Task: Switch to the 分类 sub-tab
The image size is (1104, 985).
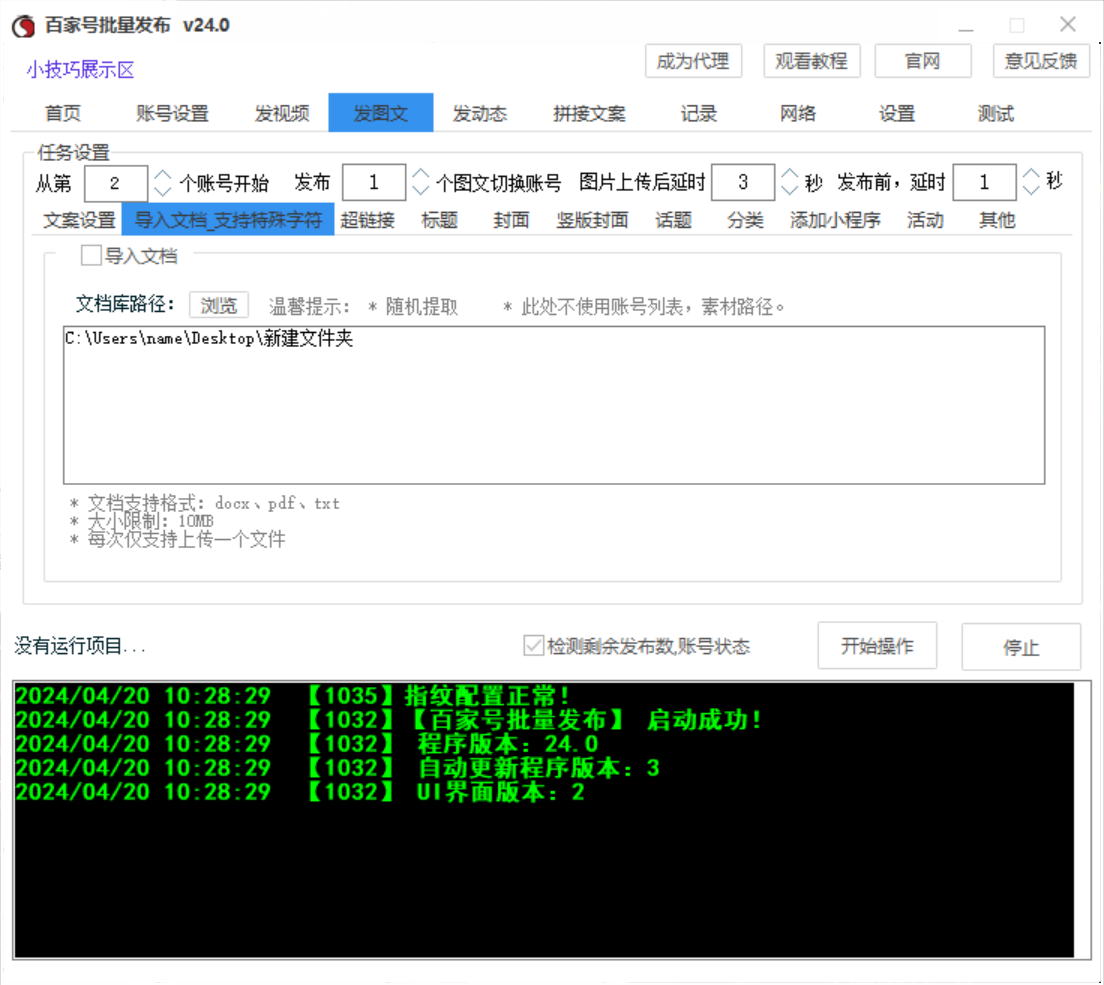Action: pyautogui.click(x=745, y=220)
